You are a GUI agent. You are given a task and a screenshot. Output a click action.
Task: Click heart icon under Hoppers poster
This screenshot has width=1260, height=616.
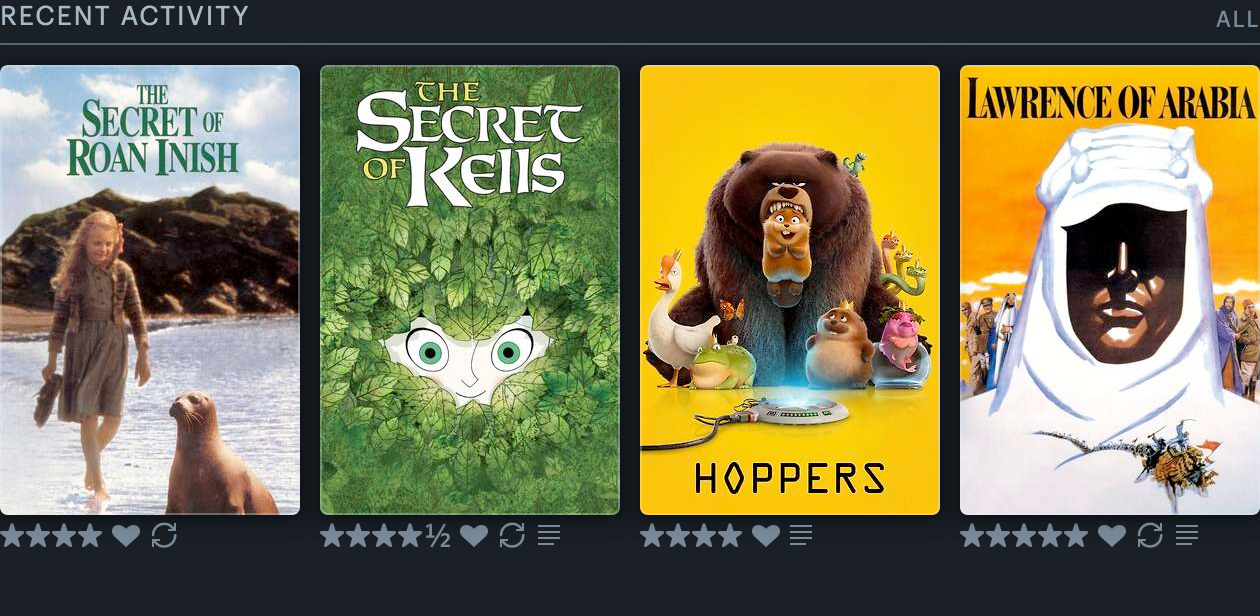765,536
